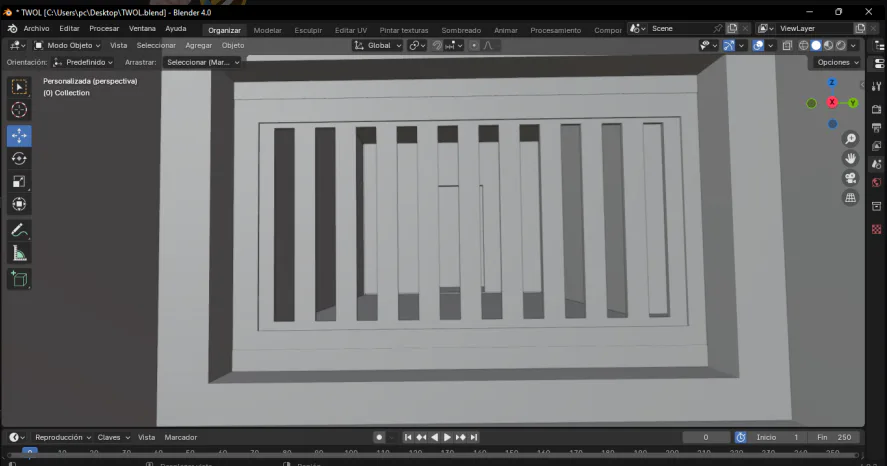
Task: Open Global transform orientation dropdown
Action: (377, 45)
